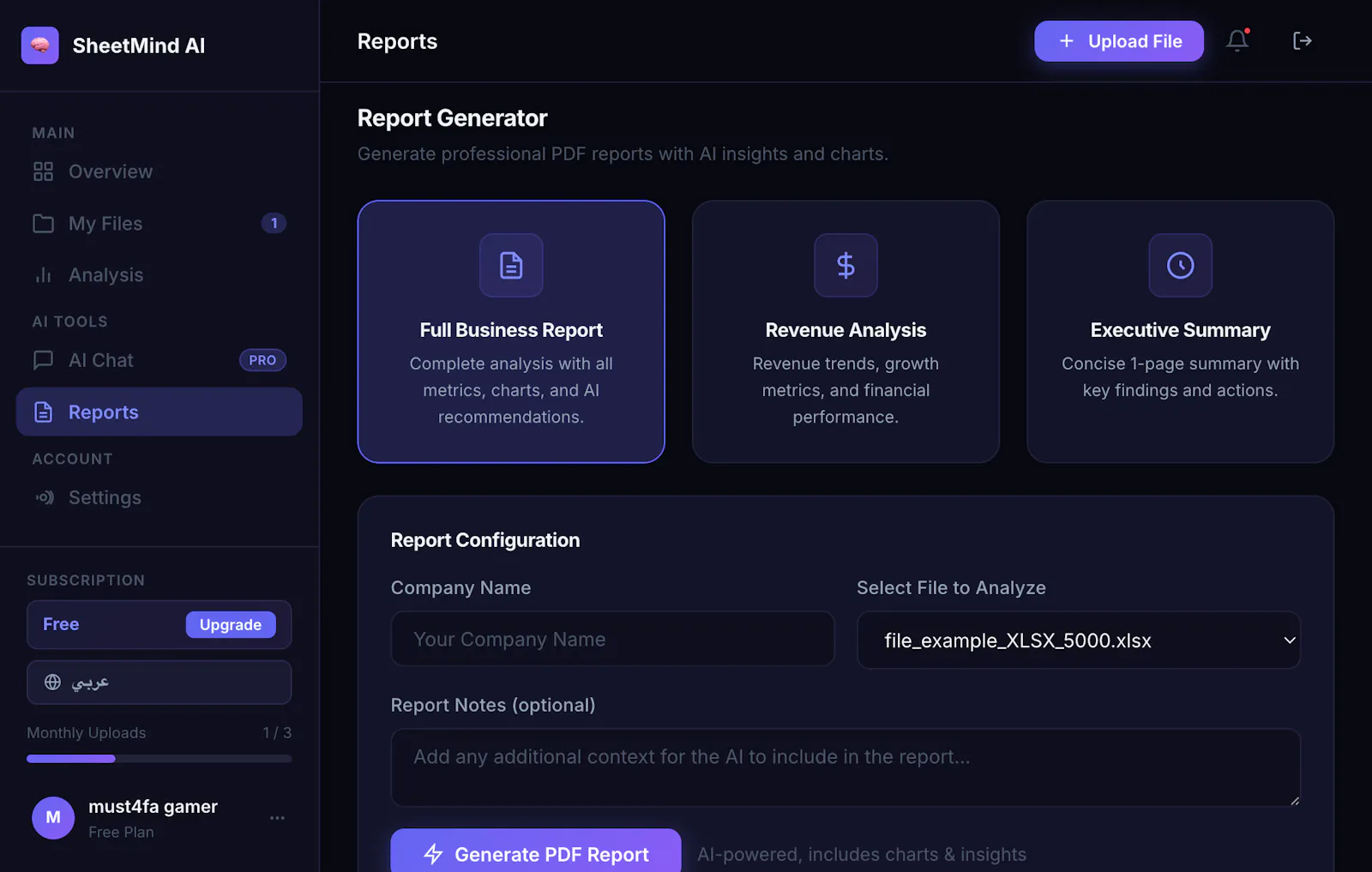Switch language to Arabic
This screenshot has width=1372, height=872.
159,682
